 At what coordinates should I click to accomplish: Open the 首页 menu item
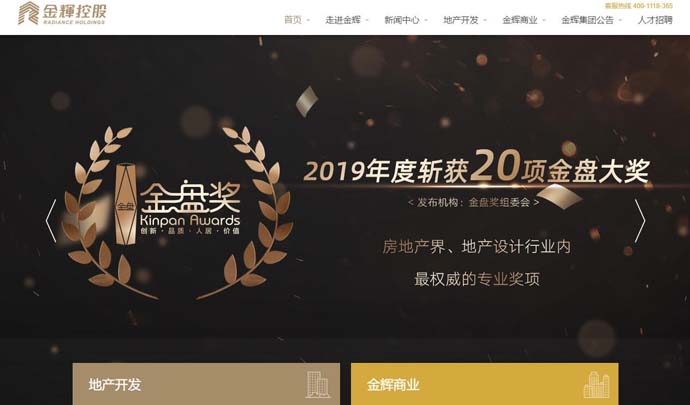293,20
